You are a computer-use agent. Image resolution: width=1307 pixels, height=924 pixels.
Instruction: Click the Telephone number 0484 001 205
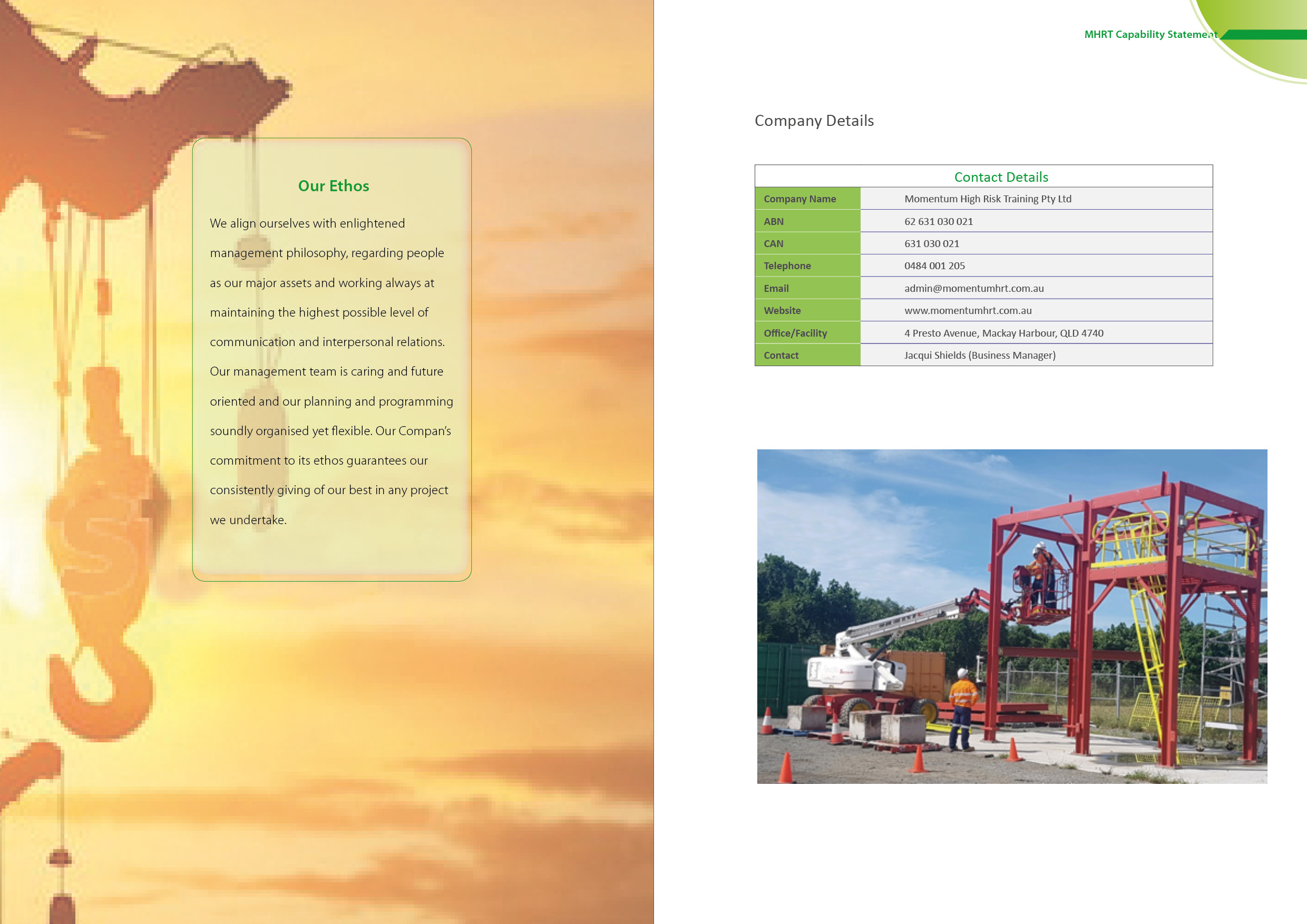pyautogui.click(x=934, y=266)
